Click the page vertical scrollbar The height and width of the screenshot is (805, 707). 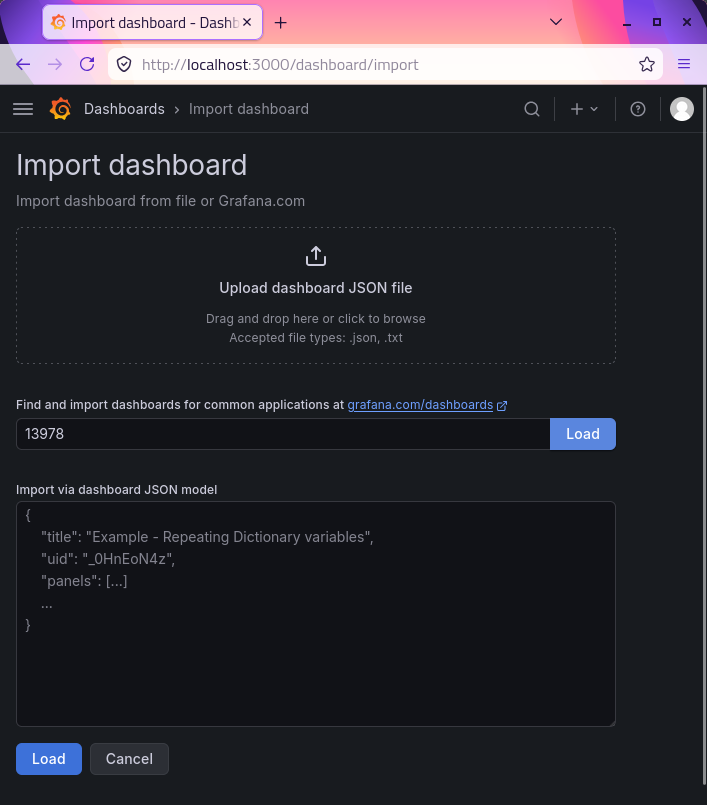click(x=704, y=436)
